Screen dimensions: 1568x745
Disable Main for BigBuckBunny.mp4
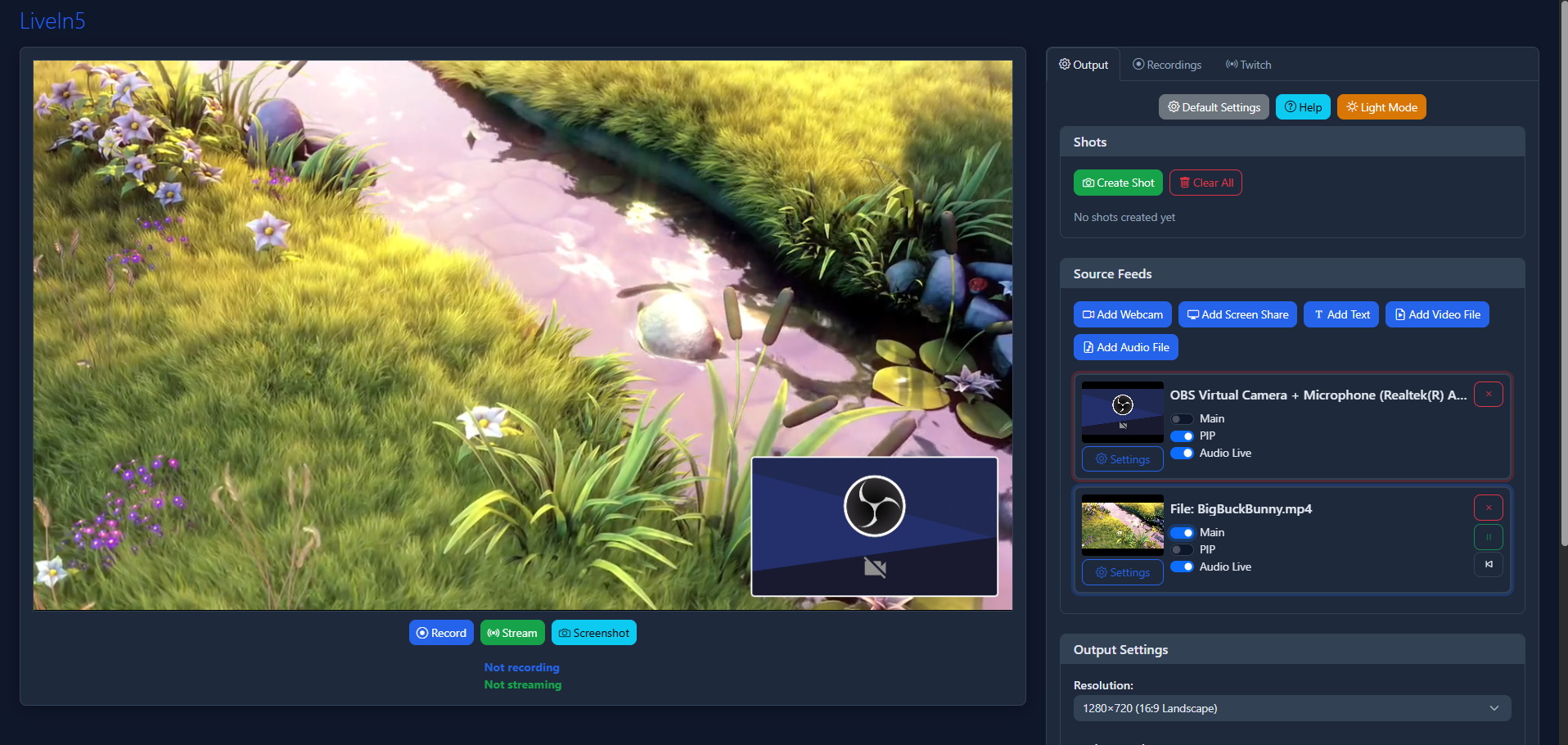point(1182,533)
